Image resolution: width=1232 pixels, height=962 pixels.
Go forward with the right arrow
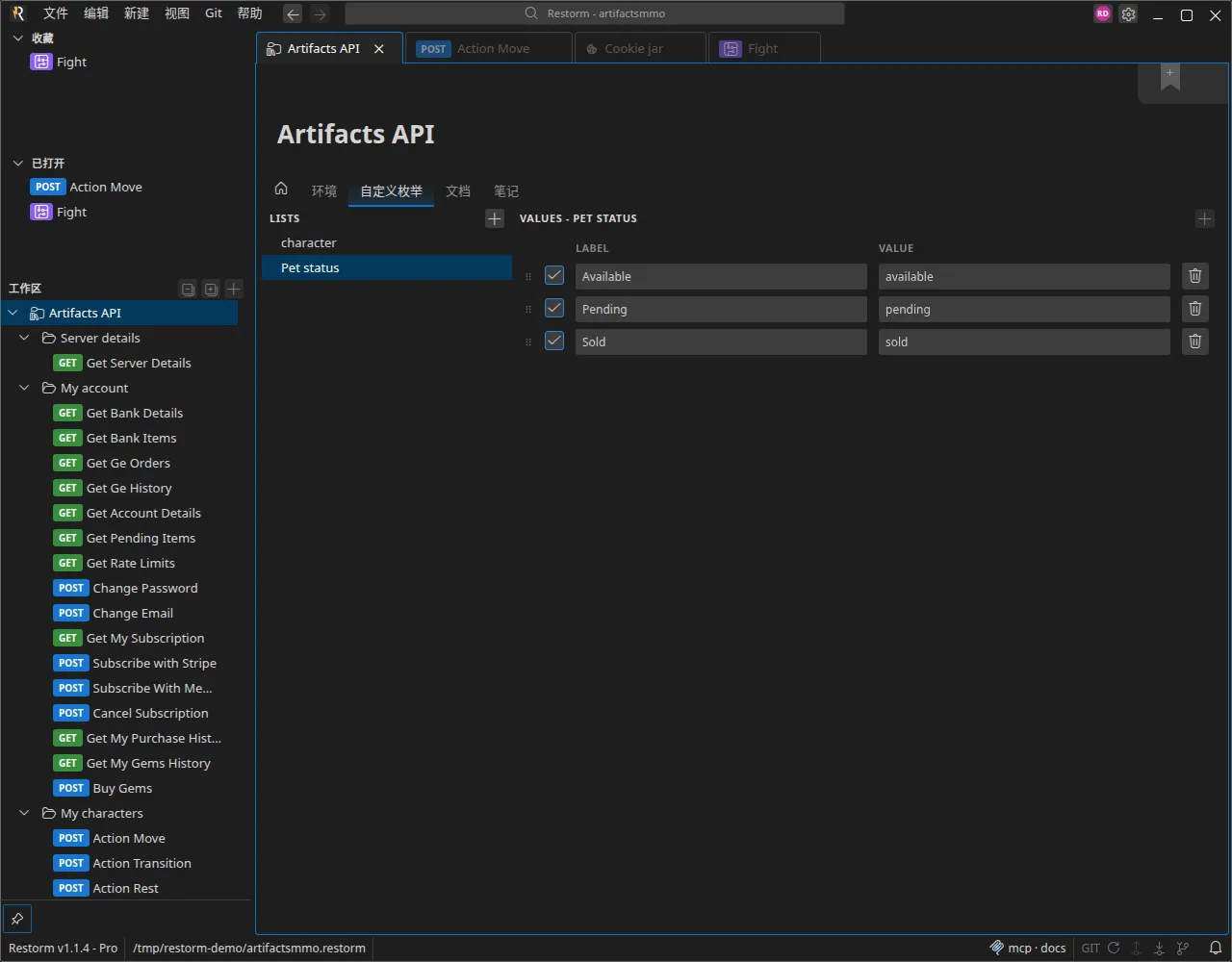(320, 13)
